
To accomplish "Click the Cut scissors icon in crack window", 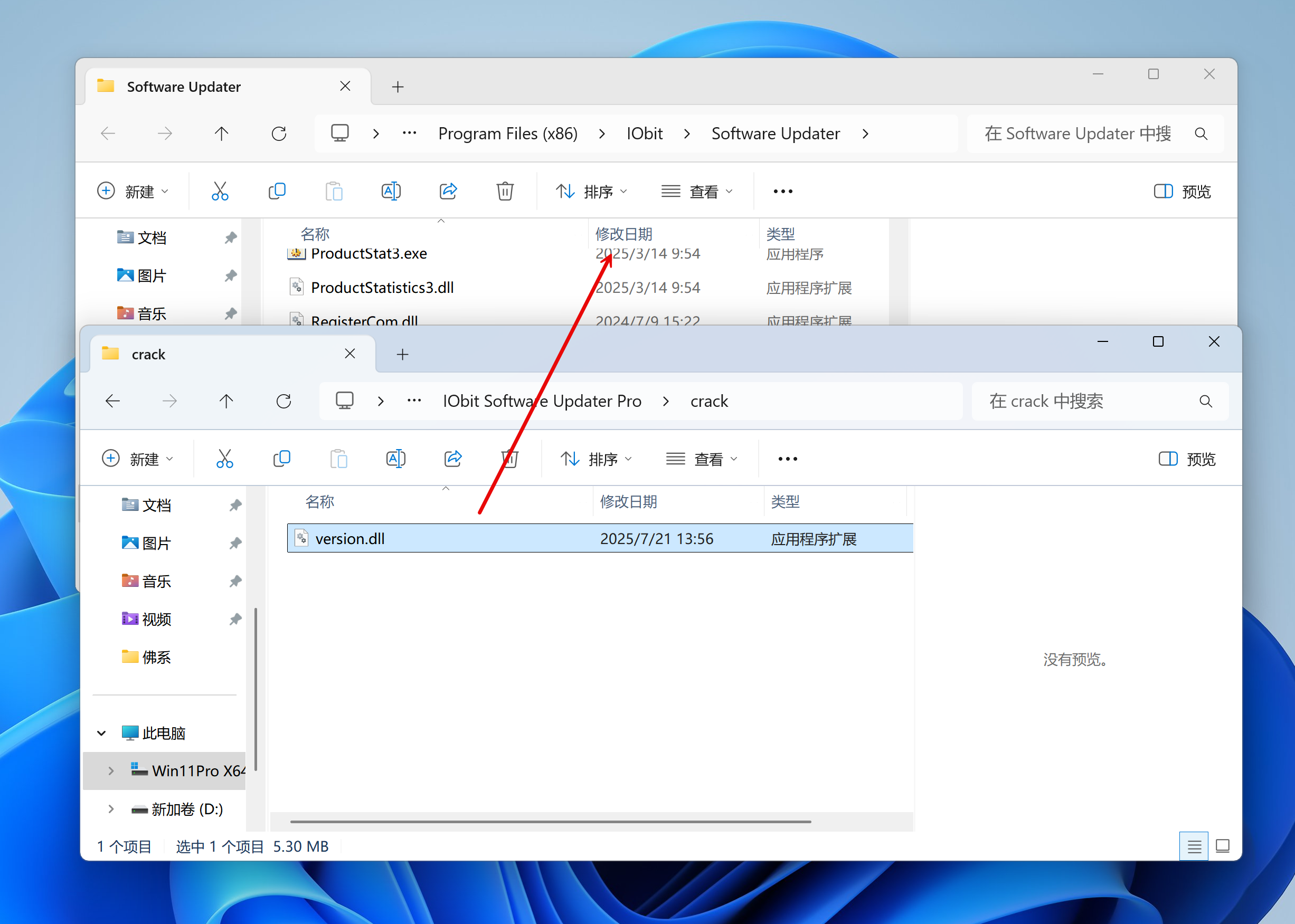I will [x=224, y=459].
